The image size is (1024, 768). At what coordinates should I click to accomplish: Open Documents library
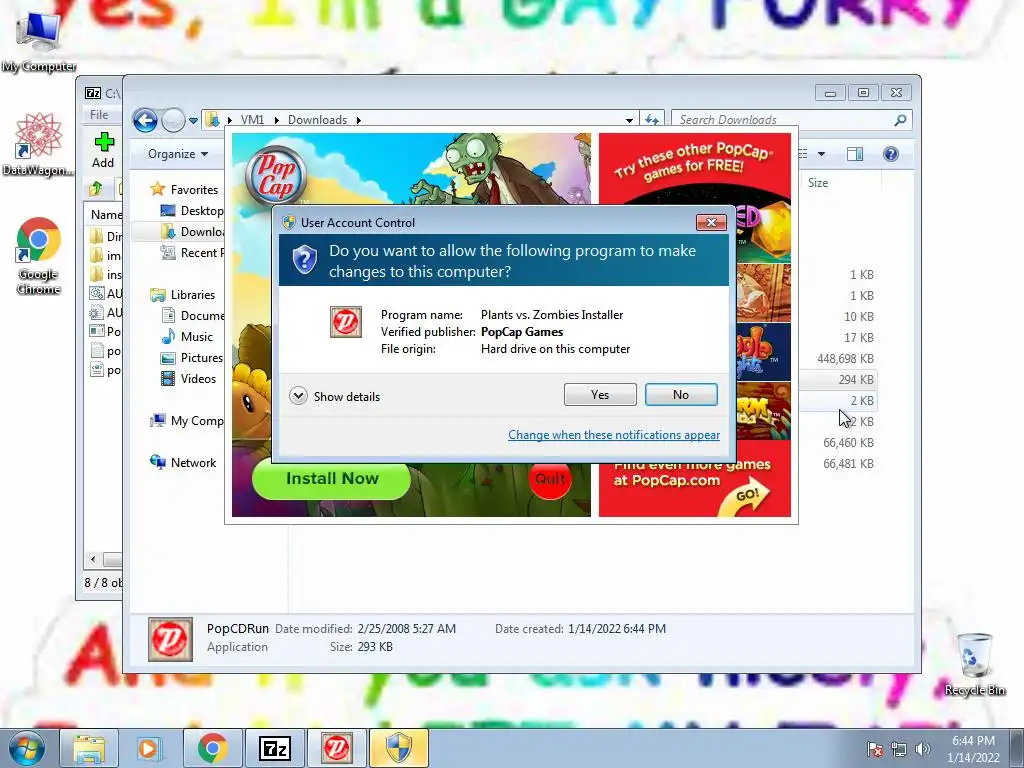coord(202,315)
